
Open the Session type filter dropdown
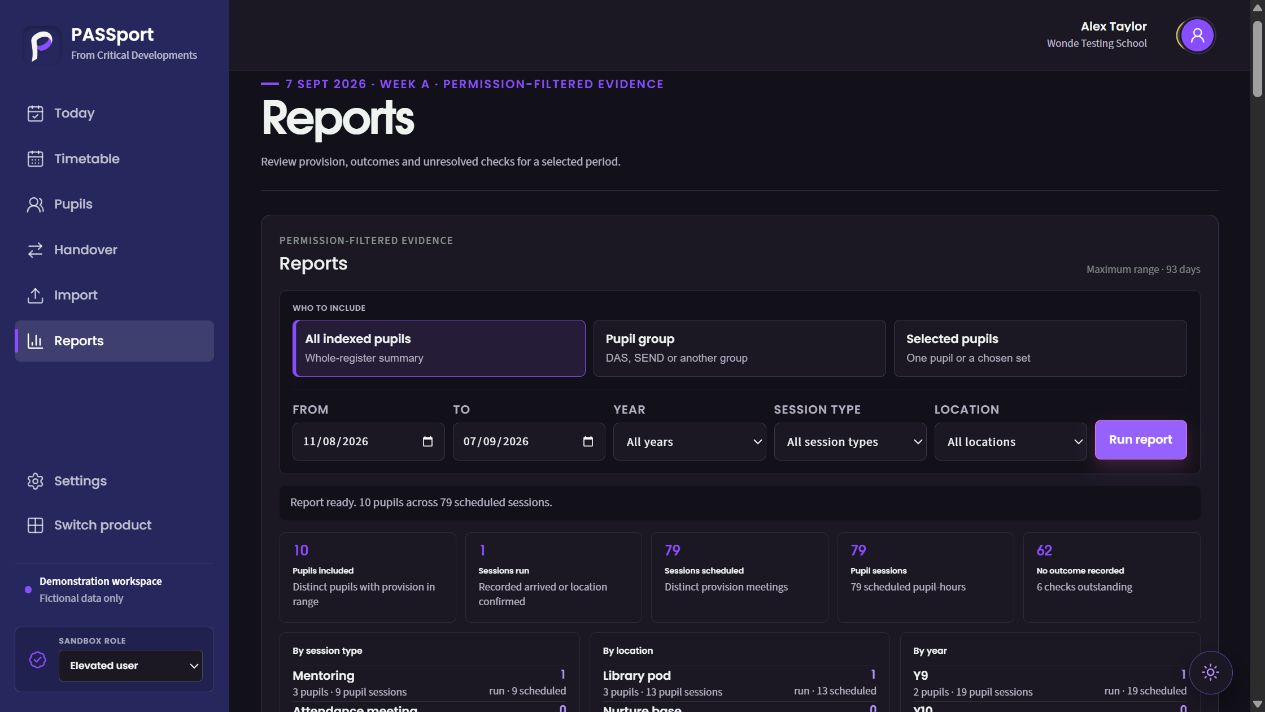(x=850, y=442)
